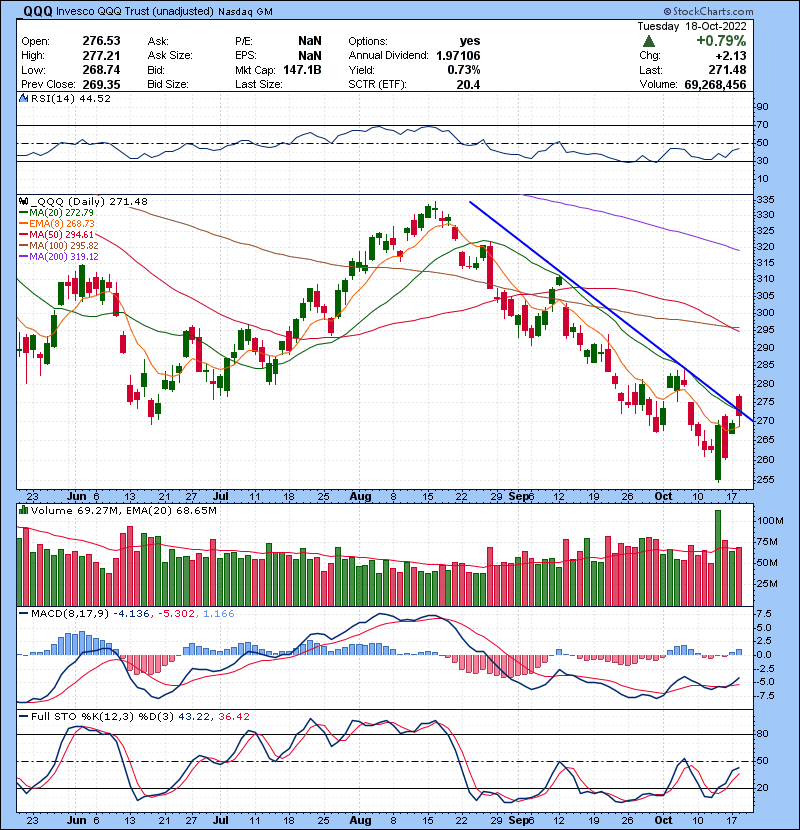Click the candlestick icon beside QQQ (Daily)
The image size is (800, 830).
(x=23, y=201)
